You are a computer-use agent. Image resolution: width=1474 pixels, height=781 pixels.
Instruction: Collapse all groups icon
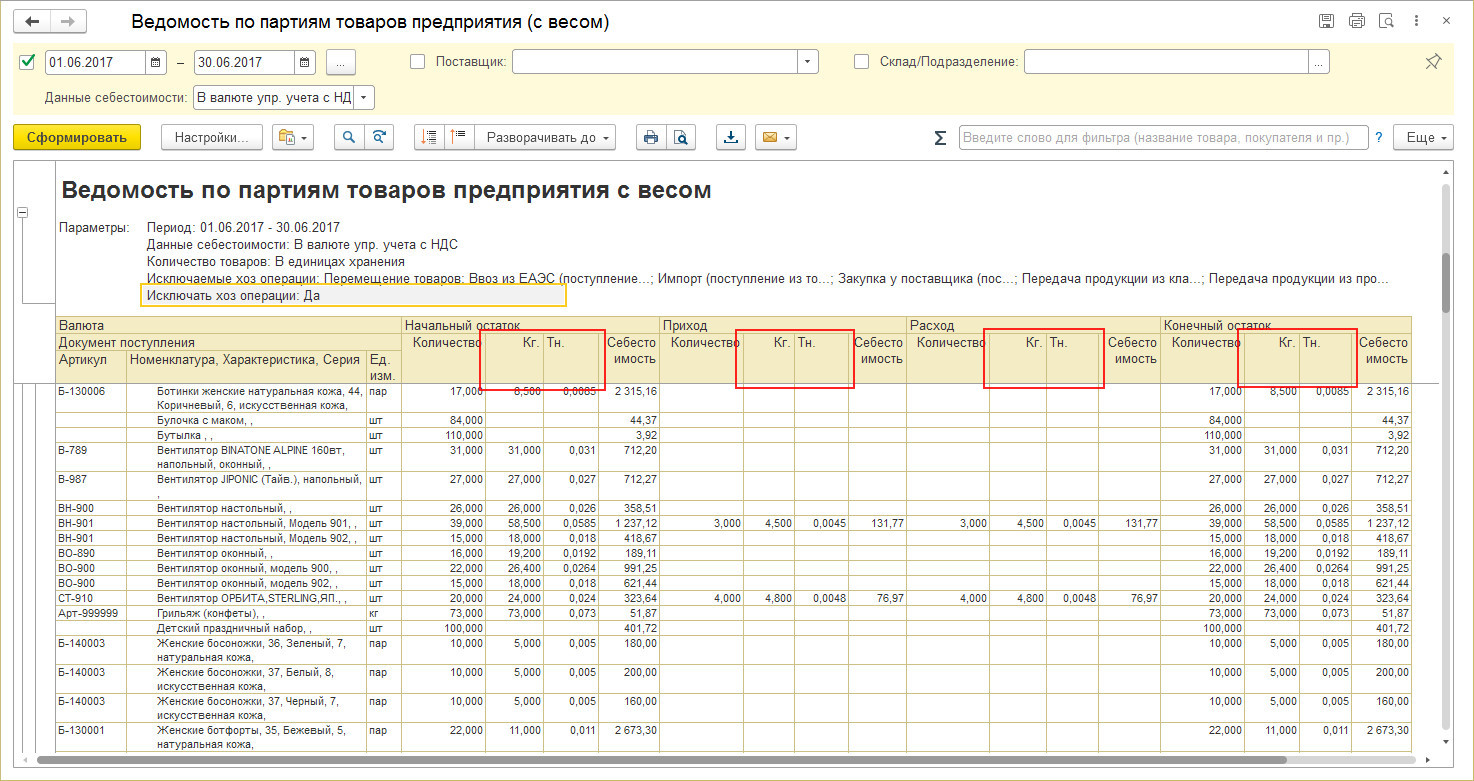coord(430,138)
